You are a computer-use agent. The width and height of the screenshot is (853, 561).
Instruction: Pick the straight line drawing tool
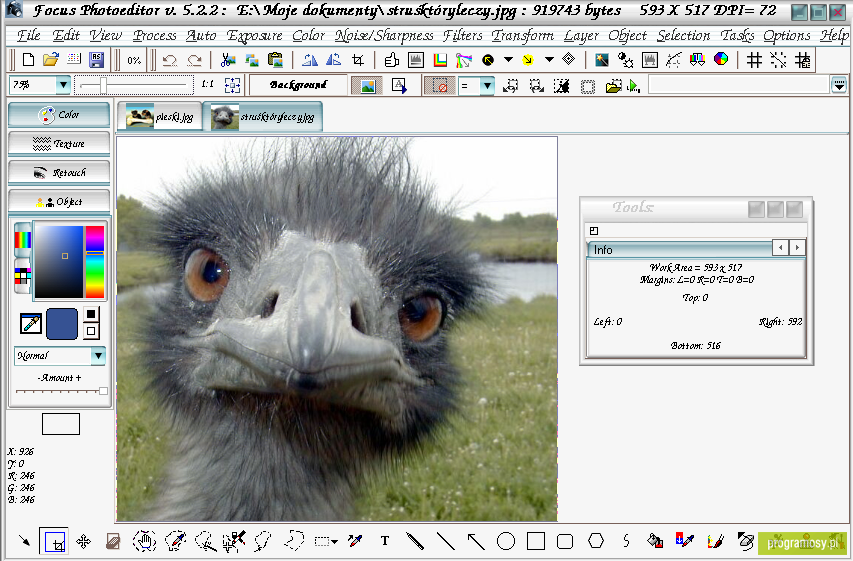pos(446,541)
